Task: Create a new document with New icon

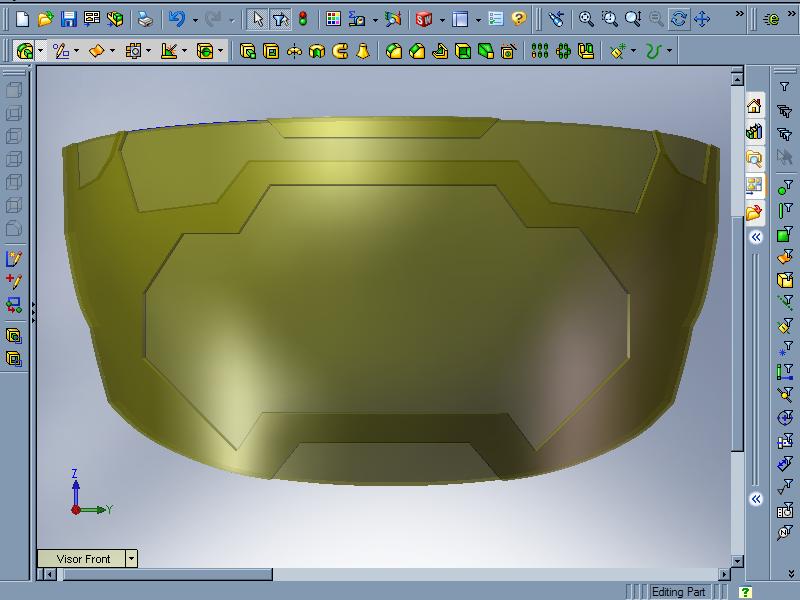Action: 22,19
